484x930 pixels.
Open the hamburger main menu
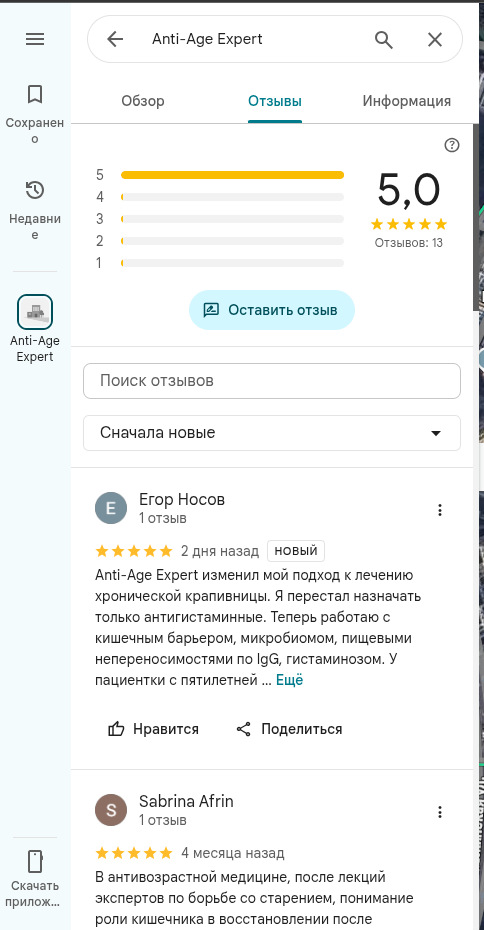[35, 39]
